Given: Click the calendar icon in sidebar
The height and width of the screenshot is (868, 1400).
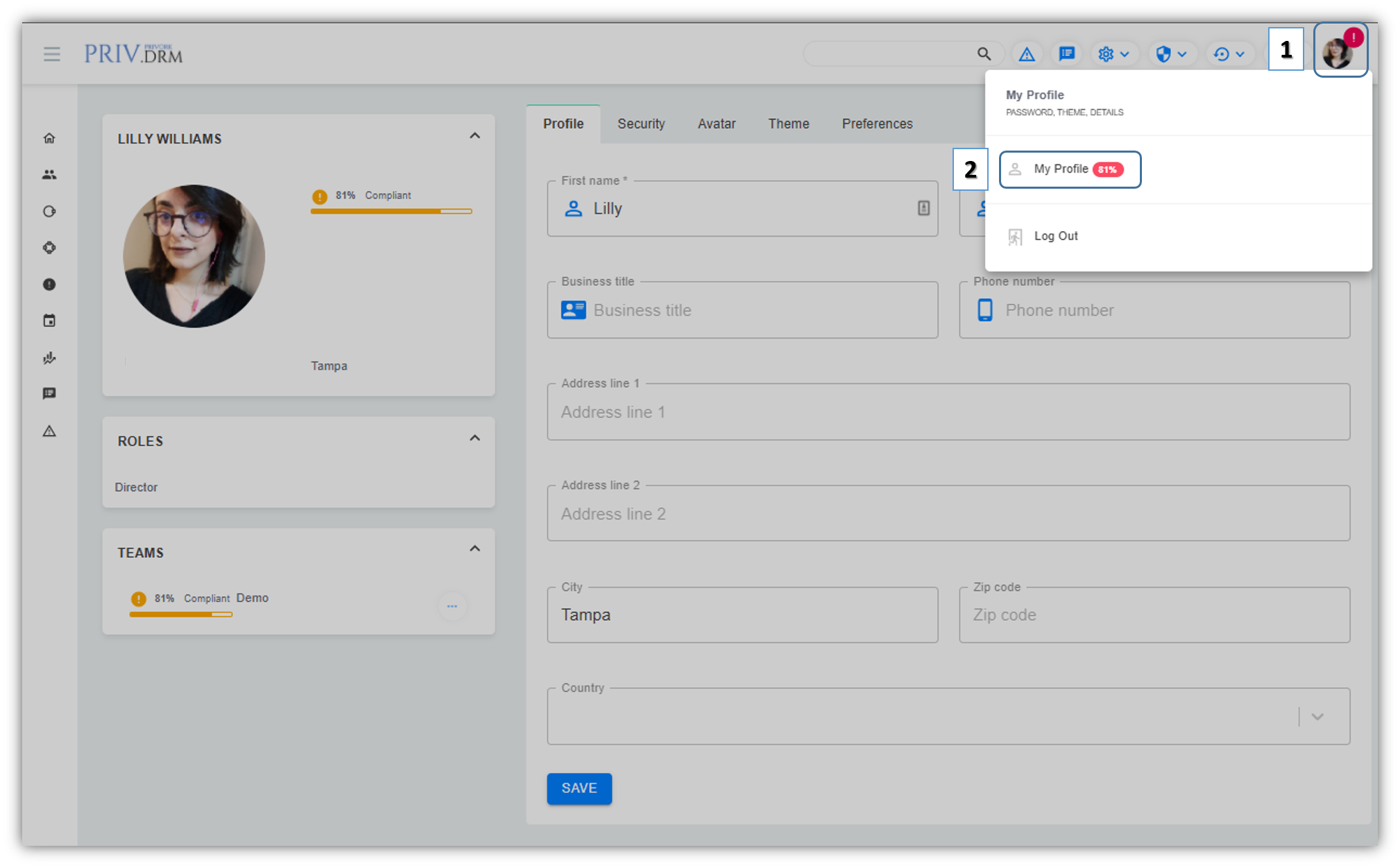Looking at the screenshot, I should pos(49,321).
